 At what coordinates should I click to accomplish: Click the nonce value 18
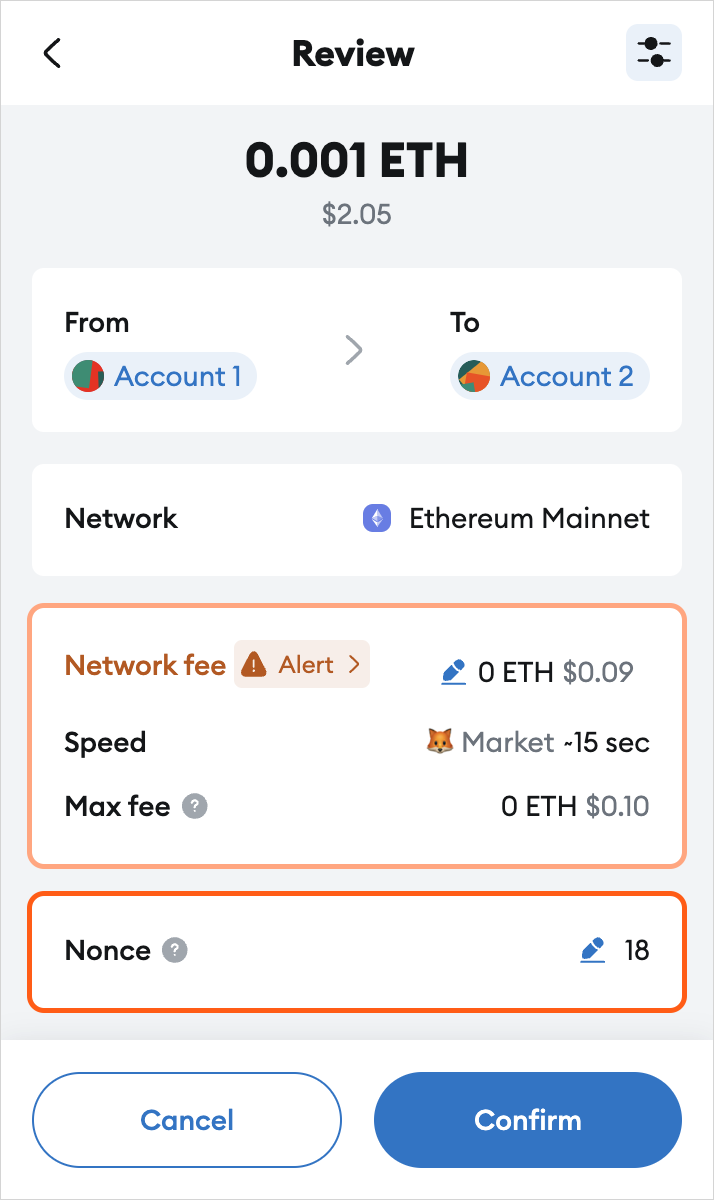pyautogui.click(x=637, y=950)
